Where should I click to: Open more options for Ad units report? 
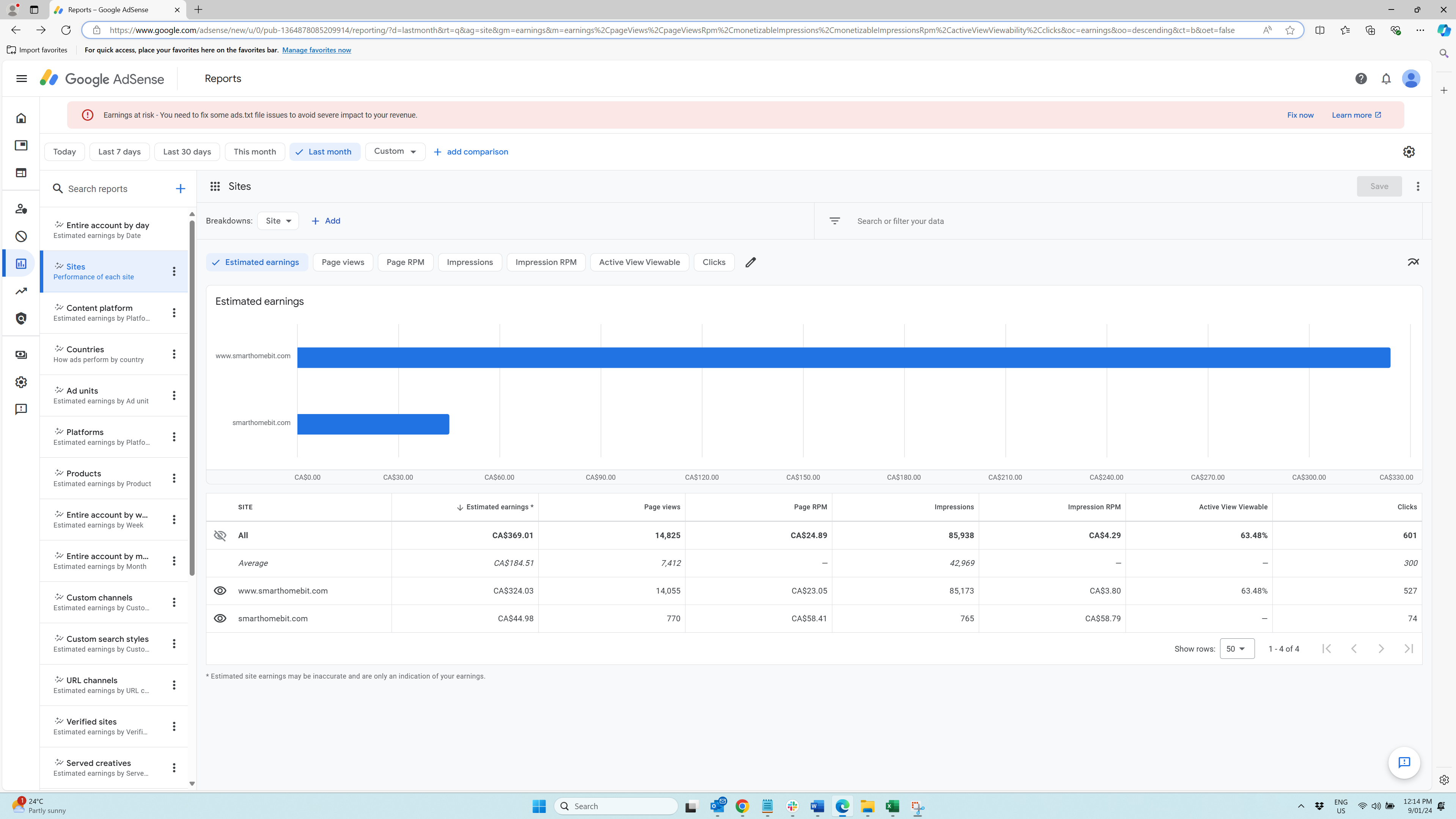174,395
